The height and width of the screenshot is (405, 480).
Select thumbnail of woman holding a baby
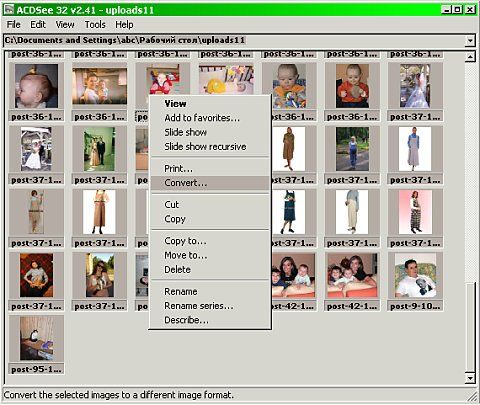tap(99, 86)
